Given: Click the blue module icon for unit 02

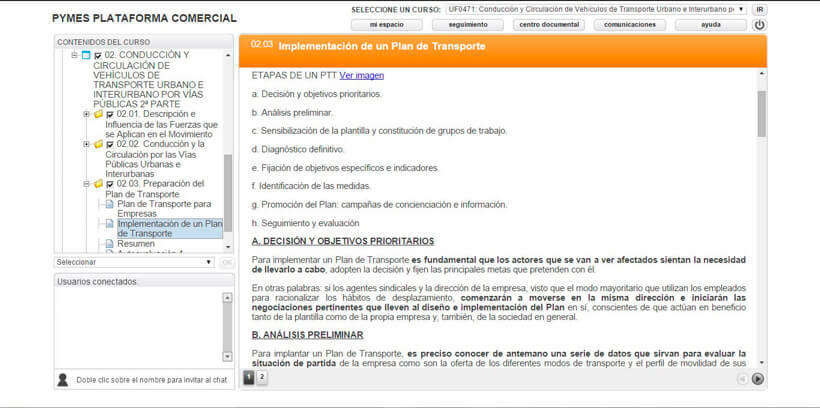Looking at the screenshot, I should pos(86,55).
